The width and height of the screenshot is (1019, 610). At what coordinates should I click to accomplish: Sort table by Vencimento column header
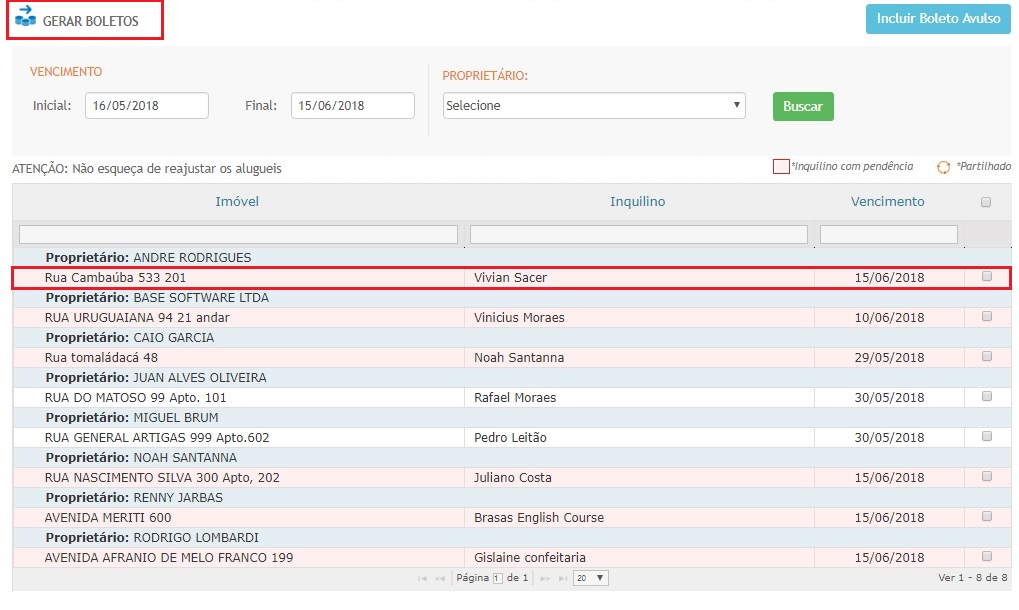pyautogui.click(x=887, y=202)
